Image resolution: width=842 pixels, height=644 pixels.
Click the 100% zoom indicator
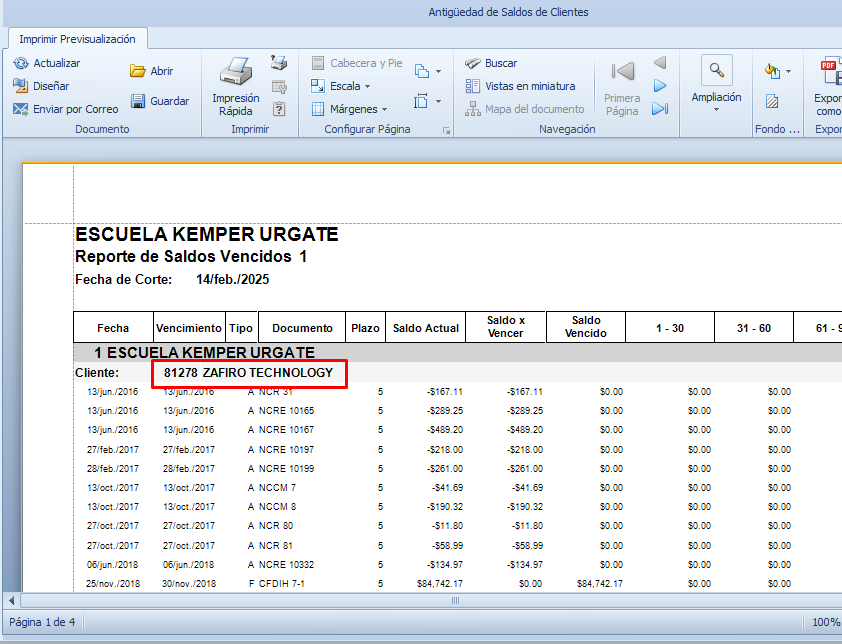pyautogui.click(x=826, y=622)
